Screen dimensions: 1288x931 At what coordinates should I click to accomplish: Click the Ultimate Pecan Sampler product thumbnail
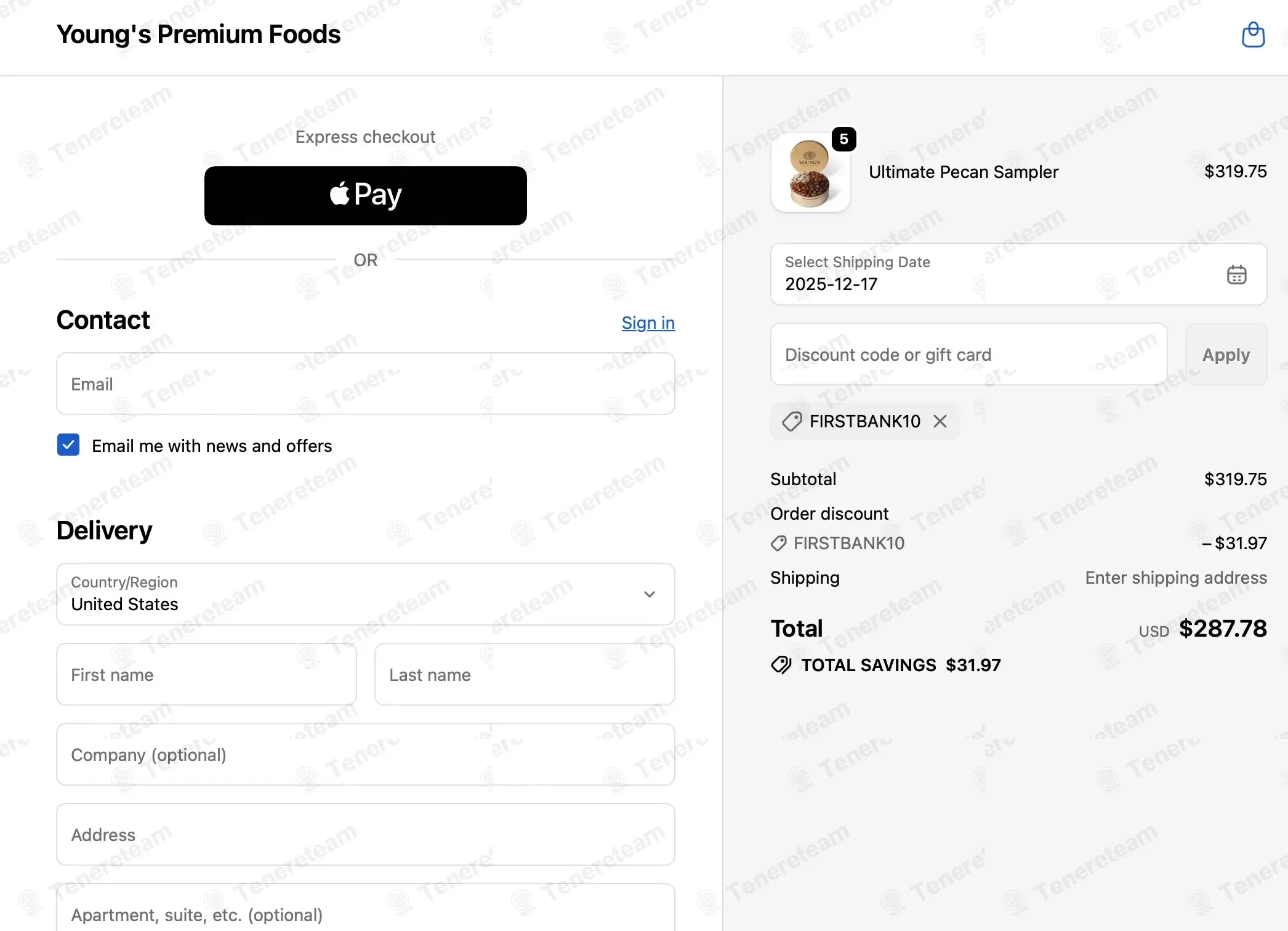pos(810,174)
